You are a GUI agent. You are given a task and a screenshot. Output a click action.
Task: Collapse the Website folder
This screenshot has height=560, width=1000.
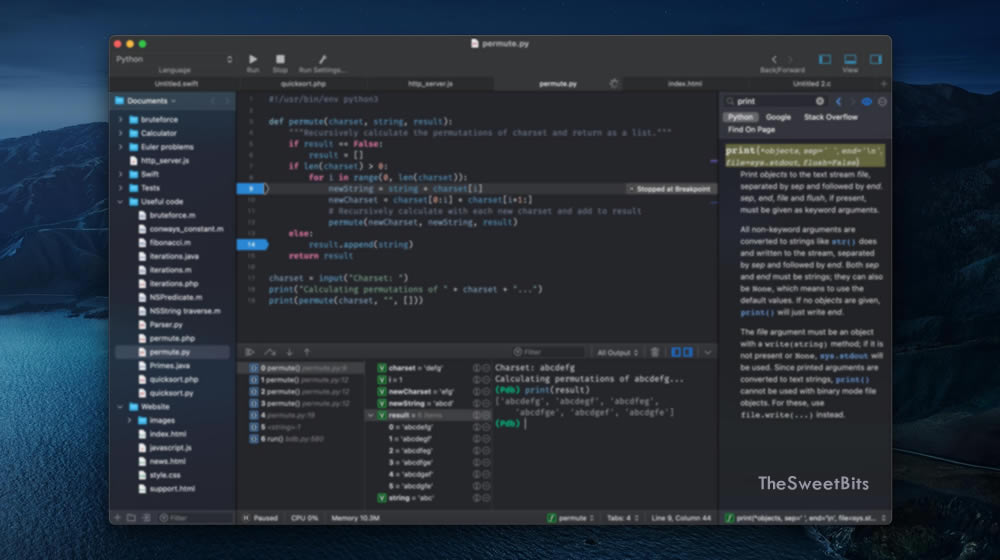[x=121, y=406]
